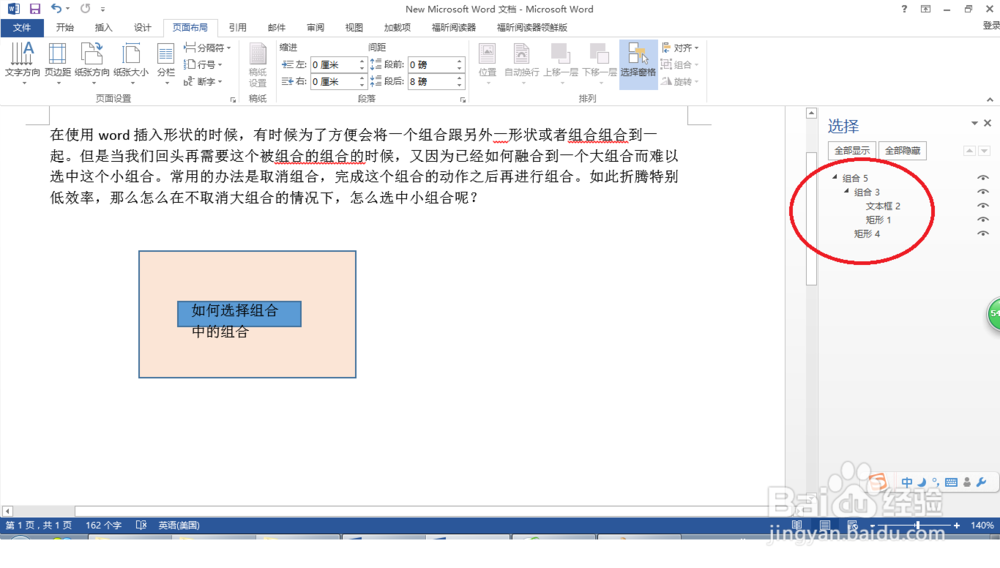The image size is (1000, 568).
Task: Click the zoom slider handle
Action: [917, 525]
